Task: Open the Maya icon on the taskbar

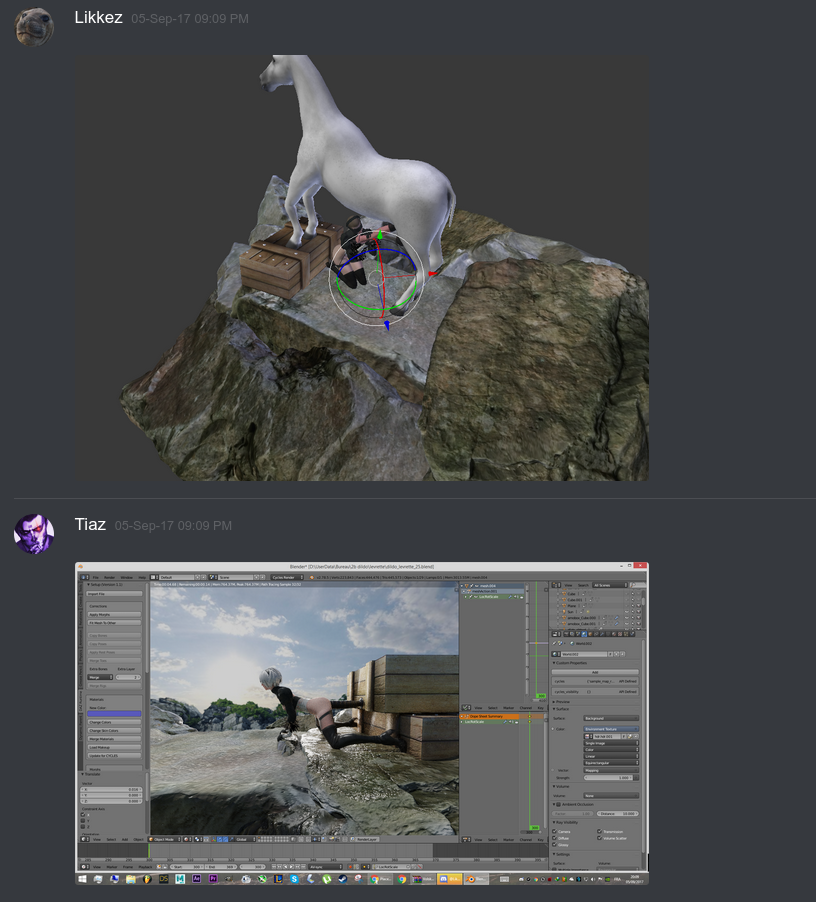Action: (180, 879)
